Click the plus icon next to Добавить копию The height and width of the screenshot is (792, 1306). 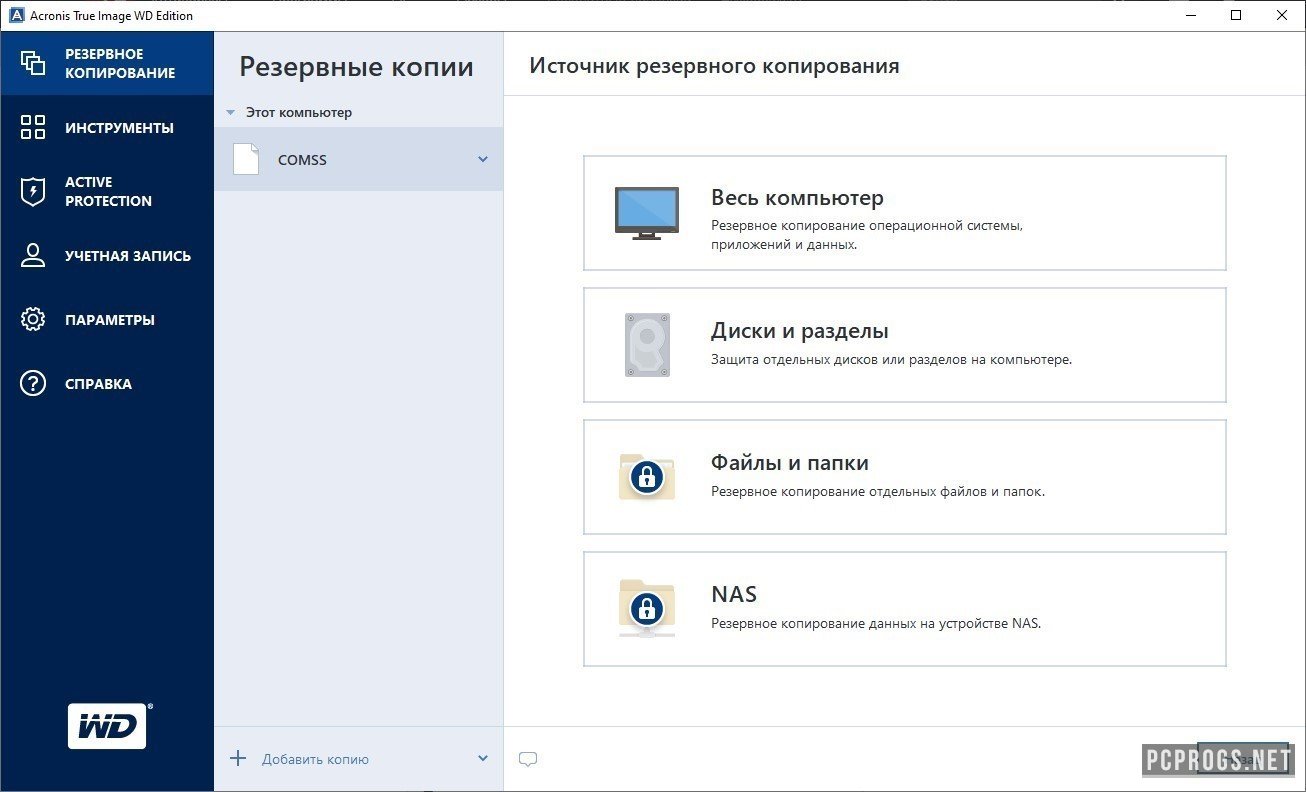click(238, 758)
